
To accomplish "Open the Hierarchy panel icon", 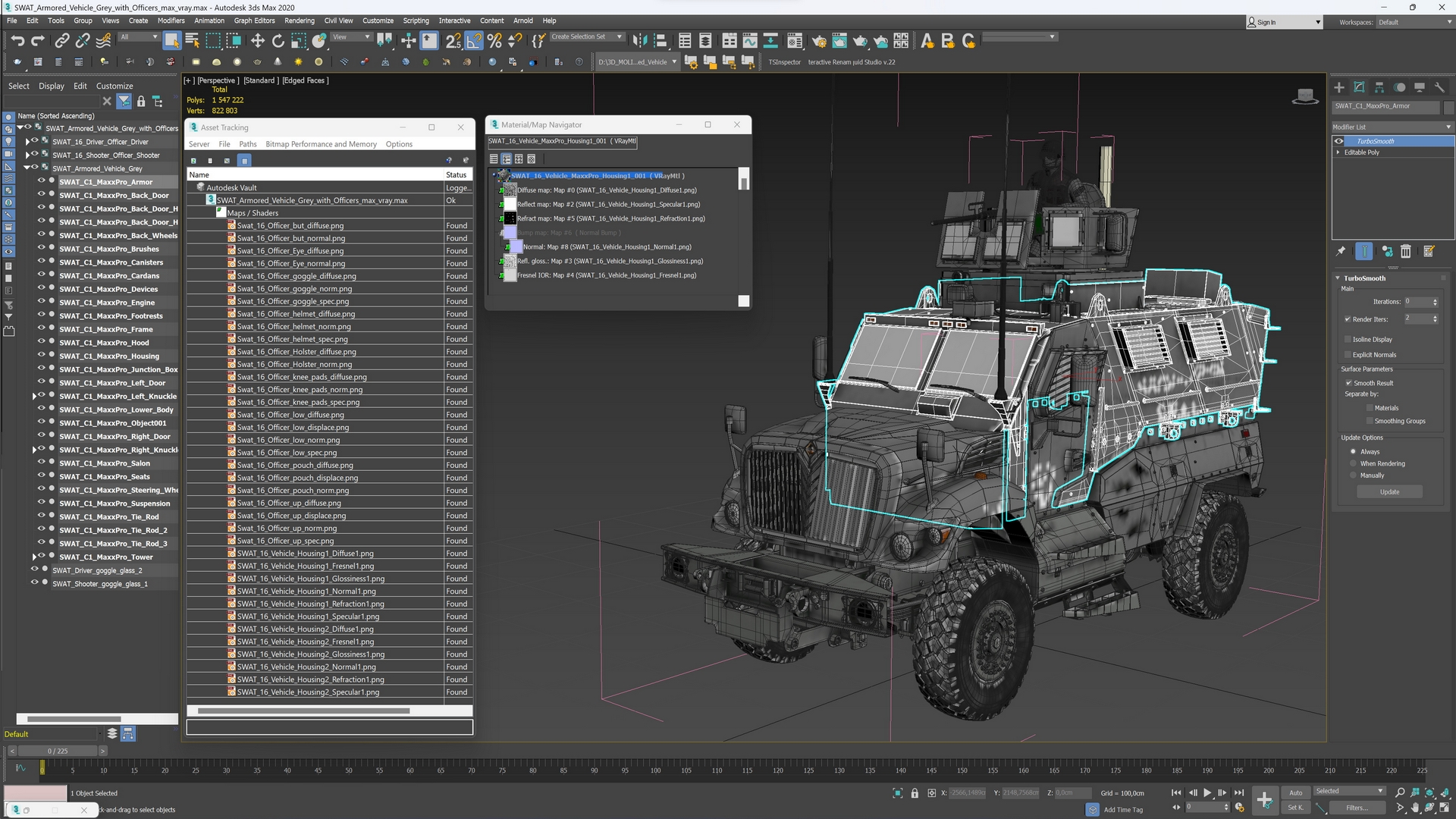I will click(x=1379, y=88).
